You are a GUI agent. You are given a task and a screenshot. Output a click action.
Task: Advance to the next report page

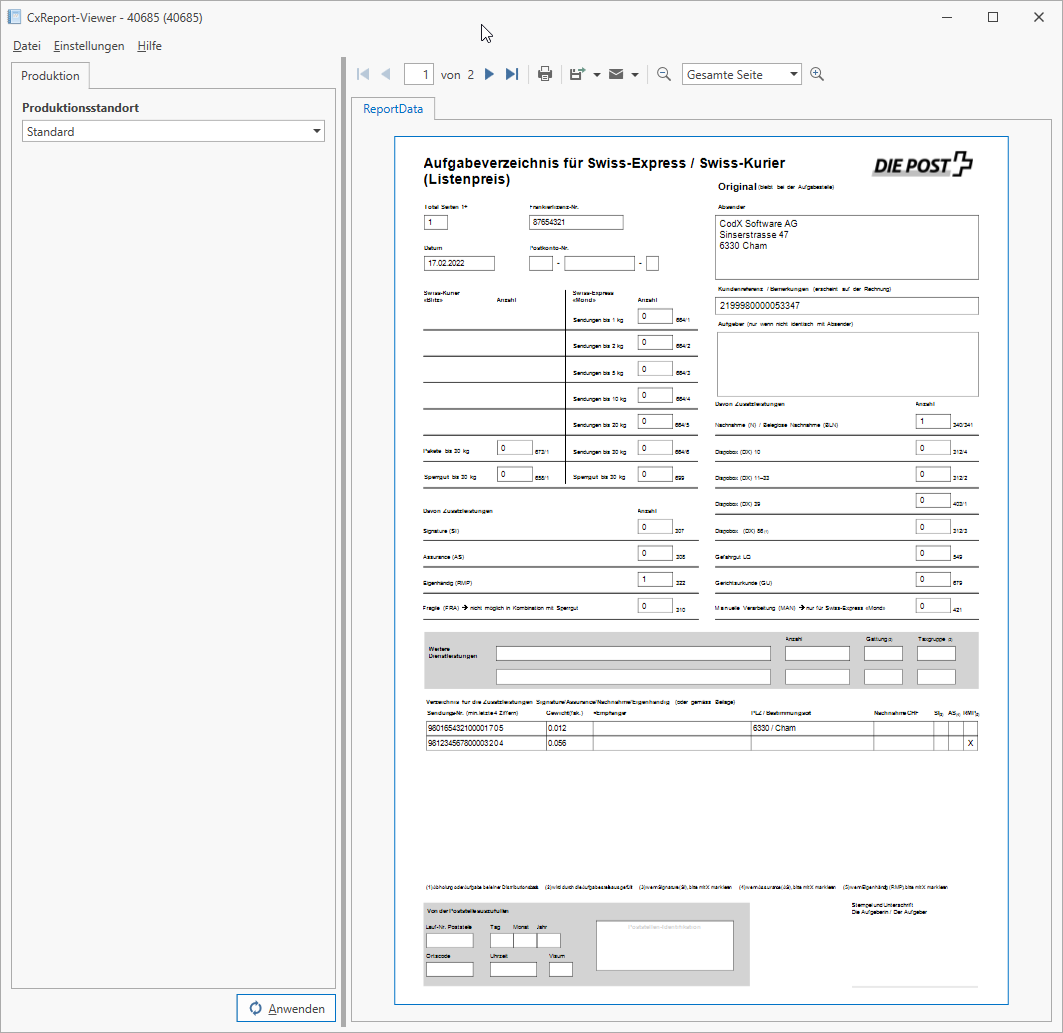pos(489,75)
